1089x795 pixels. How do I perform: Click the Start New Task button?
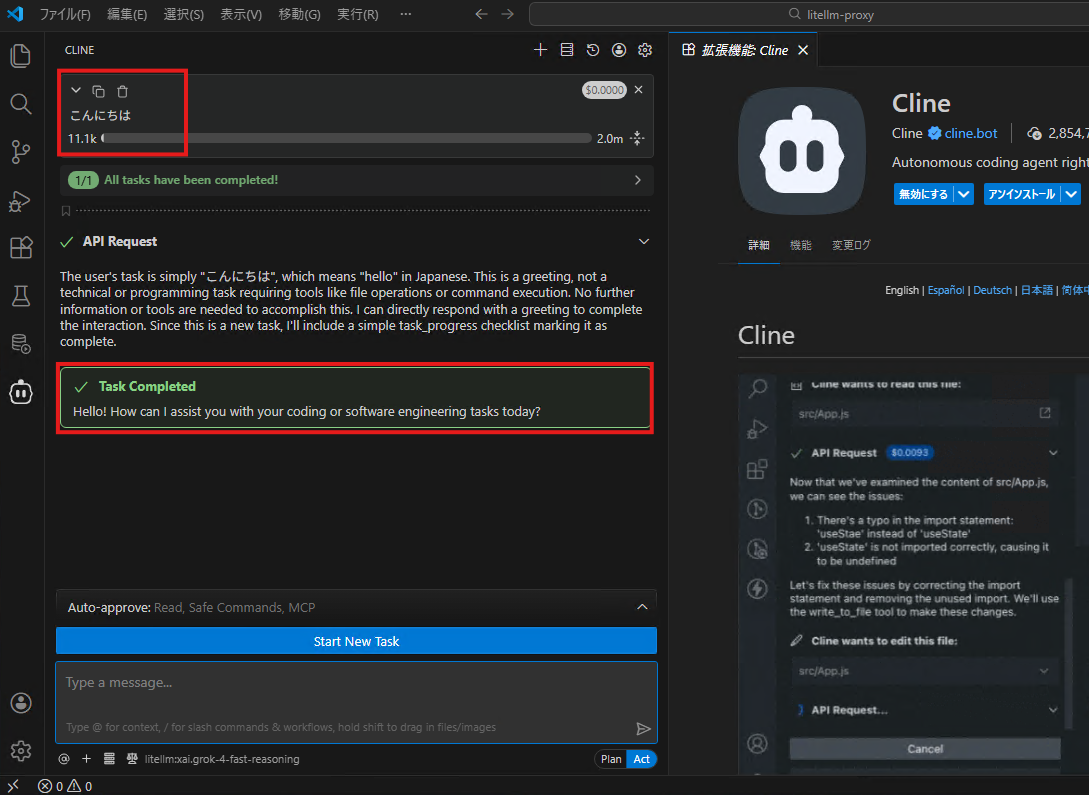point(356,641)
